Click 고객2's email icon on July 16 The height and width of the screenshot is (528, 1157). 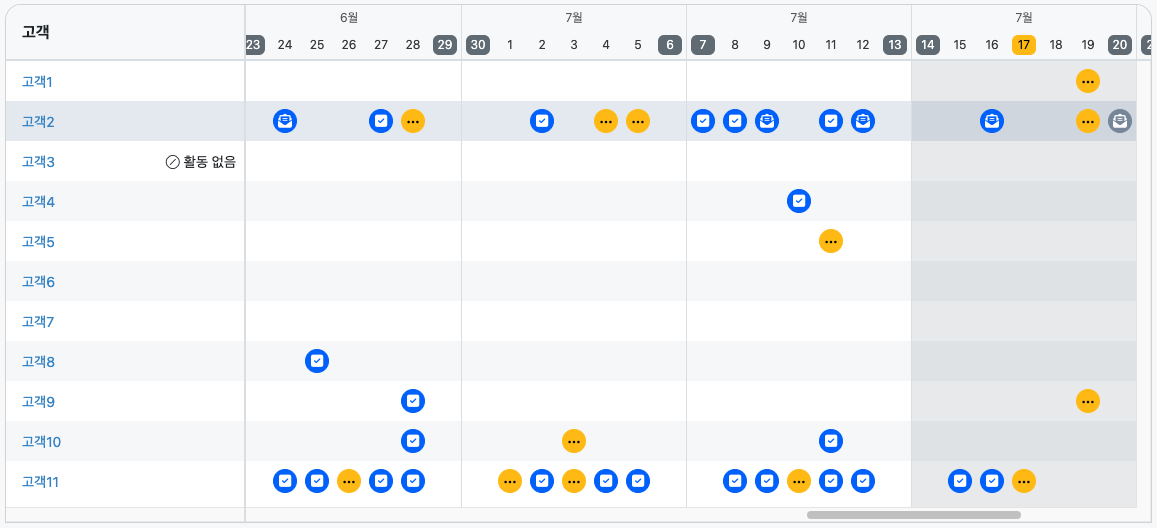click(x=992, y=121)
